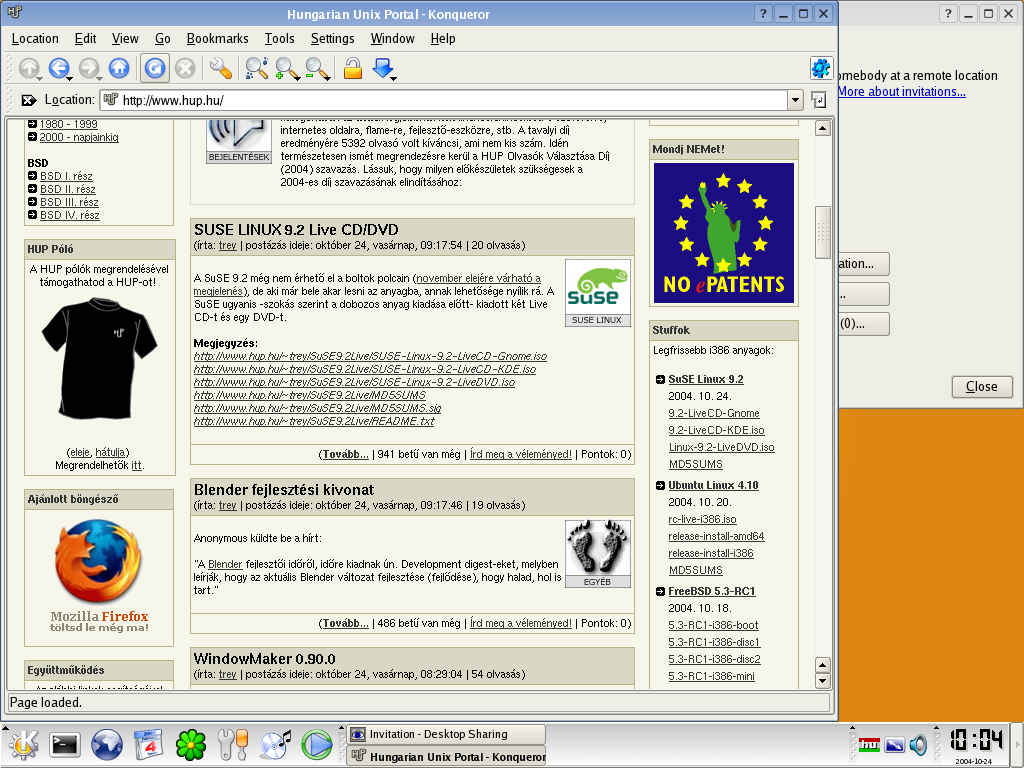Open the FreeBSD 5.3-RC1 Stuffok link
Screen dimensions: 1024x768
(712, 591)
